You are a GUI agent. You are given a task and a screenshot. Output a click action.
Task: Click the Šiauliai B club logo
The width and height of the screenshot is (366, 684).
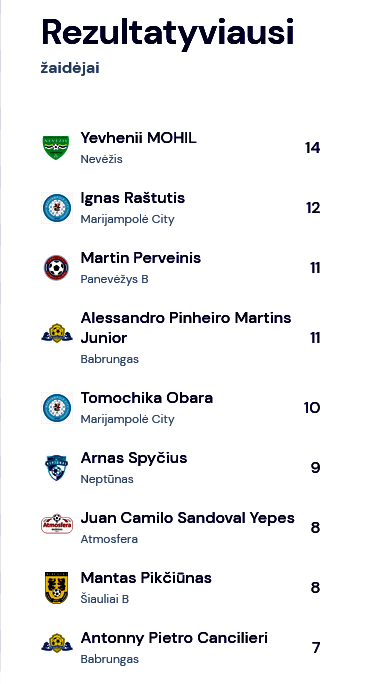[57, 588]
